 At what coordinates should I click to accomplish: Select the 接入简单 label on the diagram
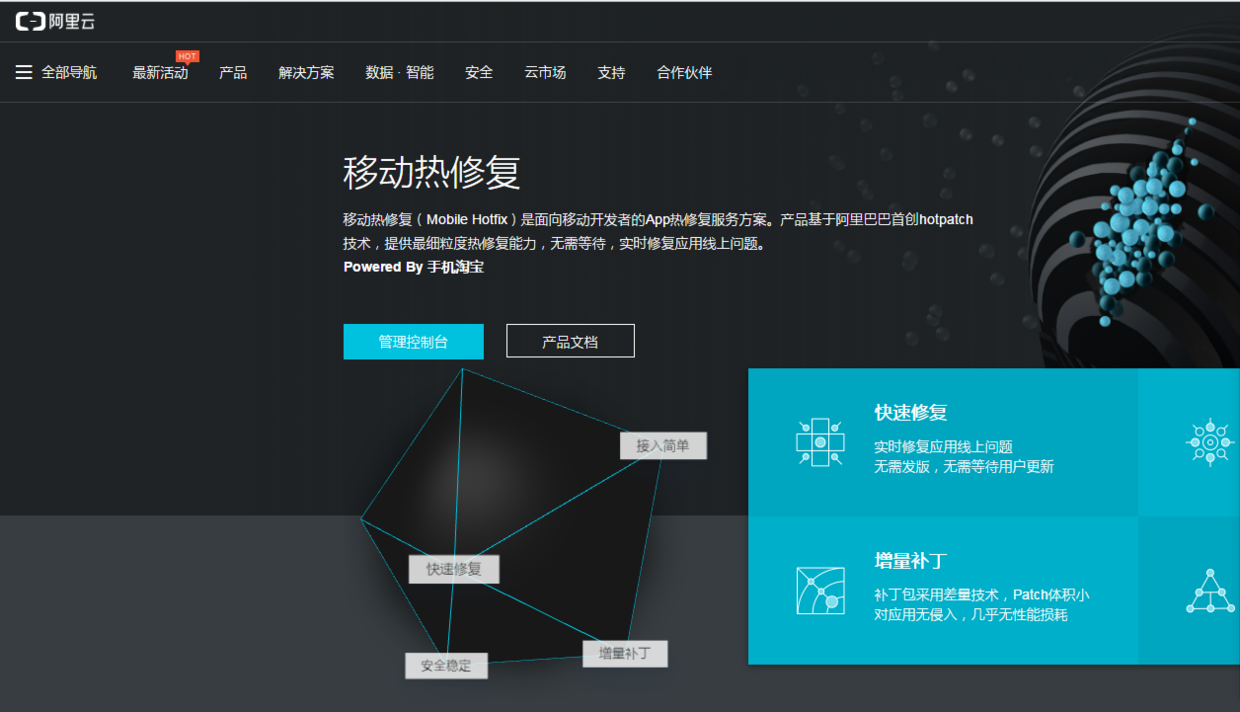coord(663,446)
